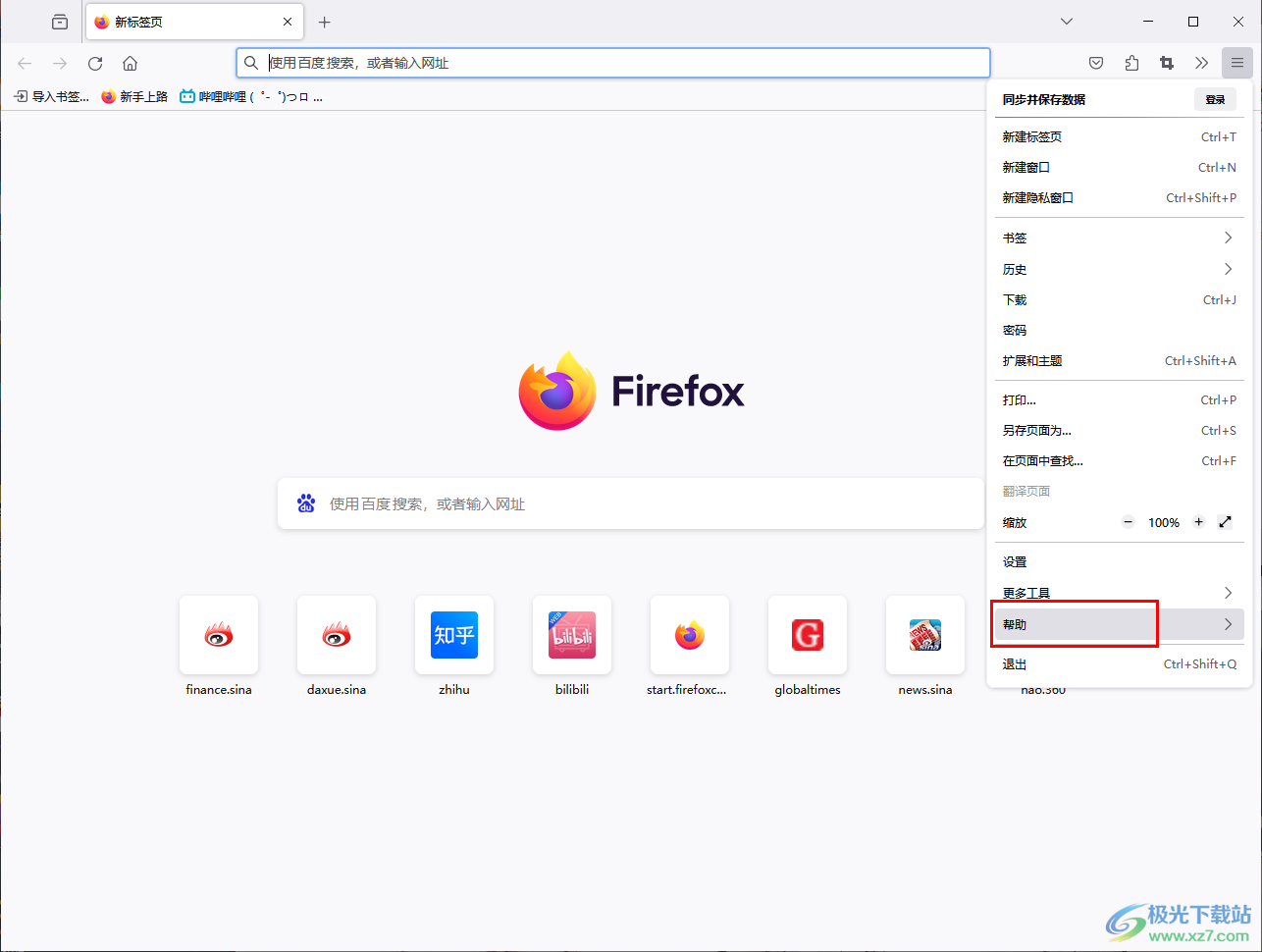Expand the 历史 submenu
The width and height of the screenshot is (1262, 952).
[x=1119, y=269]
